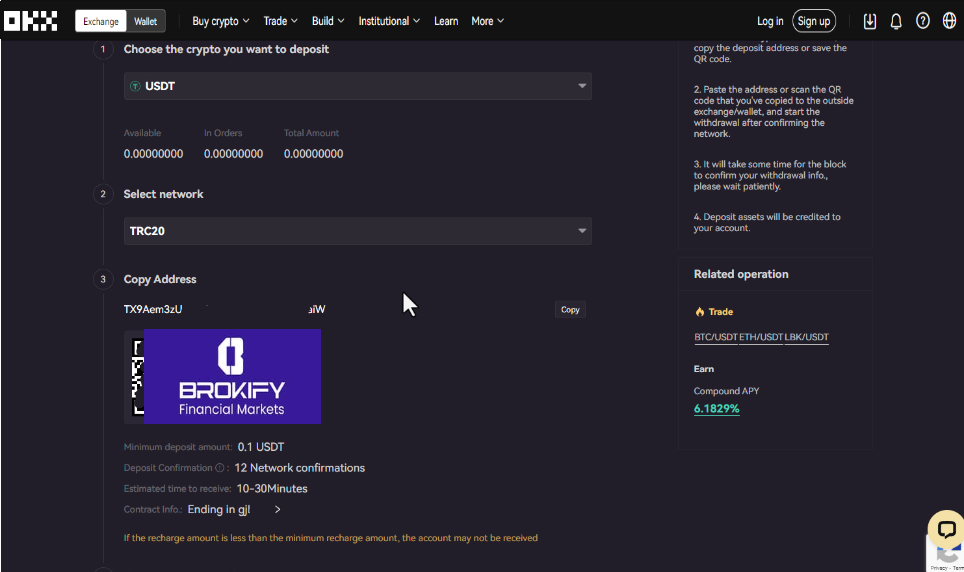Open the USDT crypto dropdown

click(x=357, y=86)
